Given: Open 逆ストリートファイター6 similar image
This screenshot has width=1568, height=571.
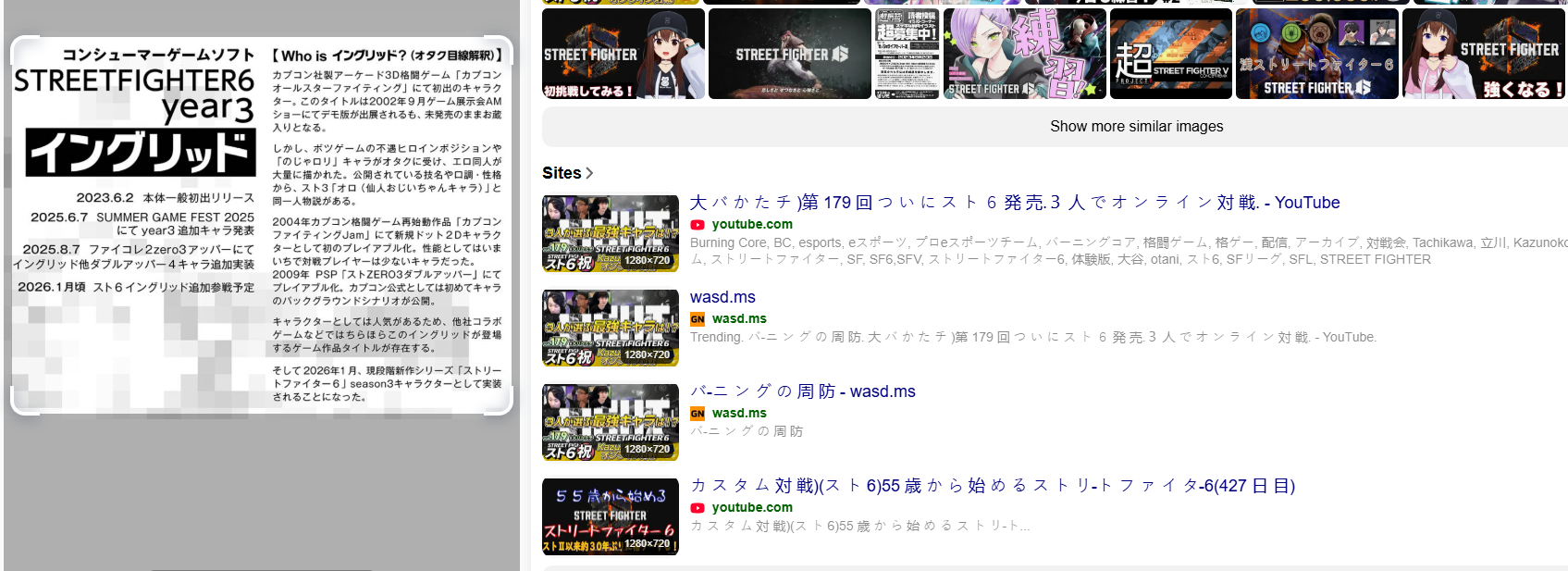Looking at the screenshot, I should click(x=1316, y=54).
